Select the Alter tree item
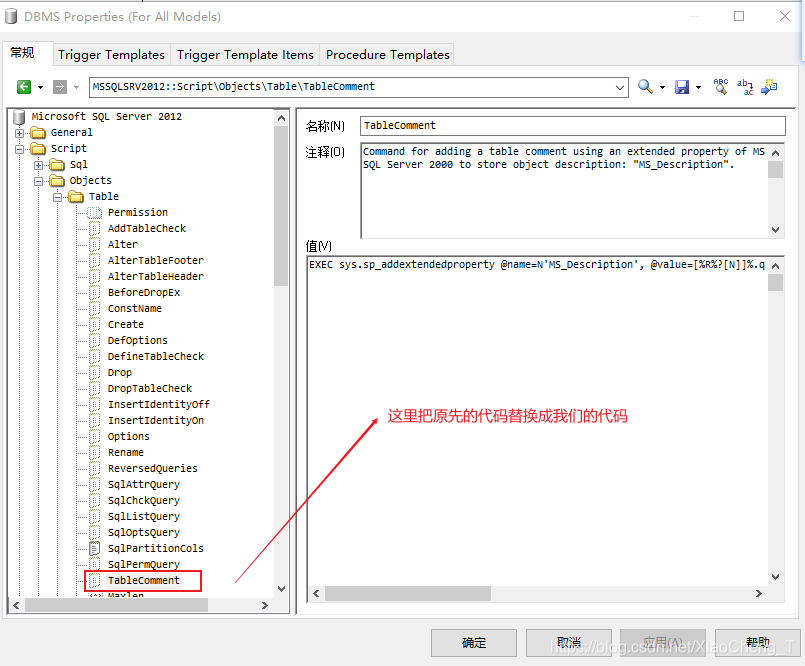Viewport: 805px width, 666px height. 123,244
